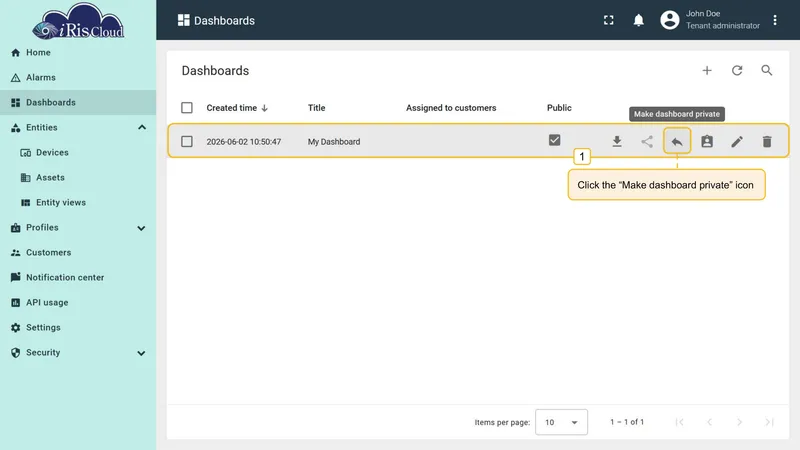Go to first page button
The width and height of the screenshot is (800, 450).
click(x=679, y=422)
